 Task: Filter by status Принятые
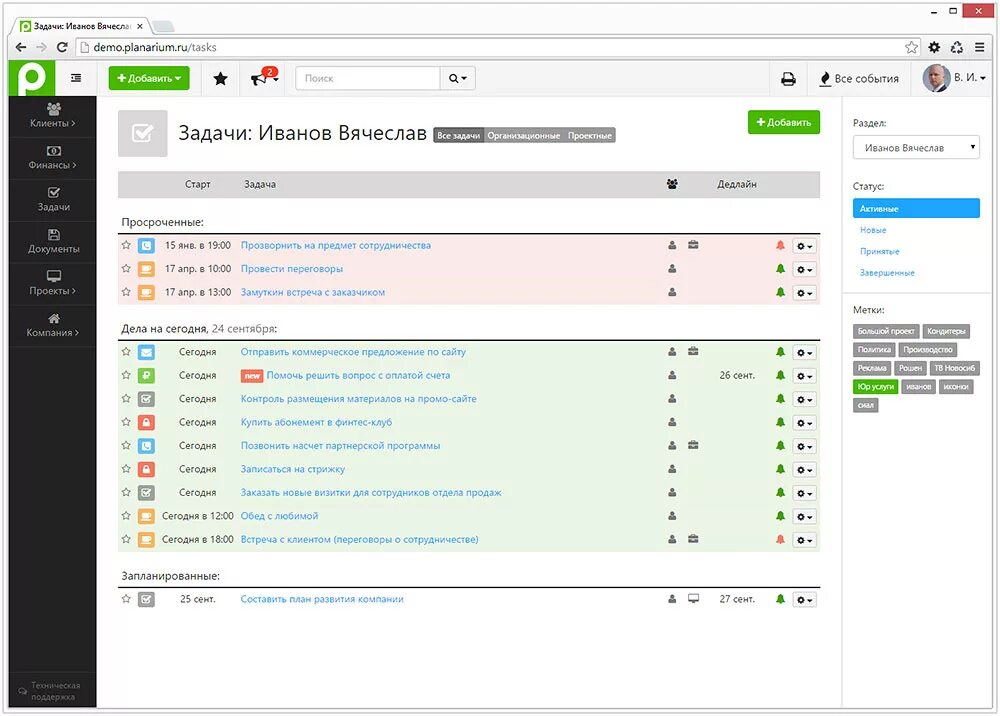click(x=879, y=251)
